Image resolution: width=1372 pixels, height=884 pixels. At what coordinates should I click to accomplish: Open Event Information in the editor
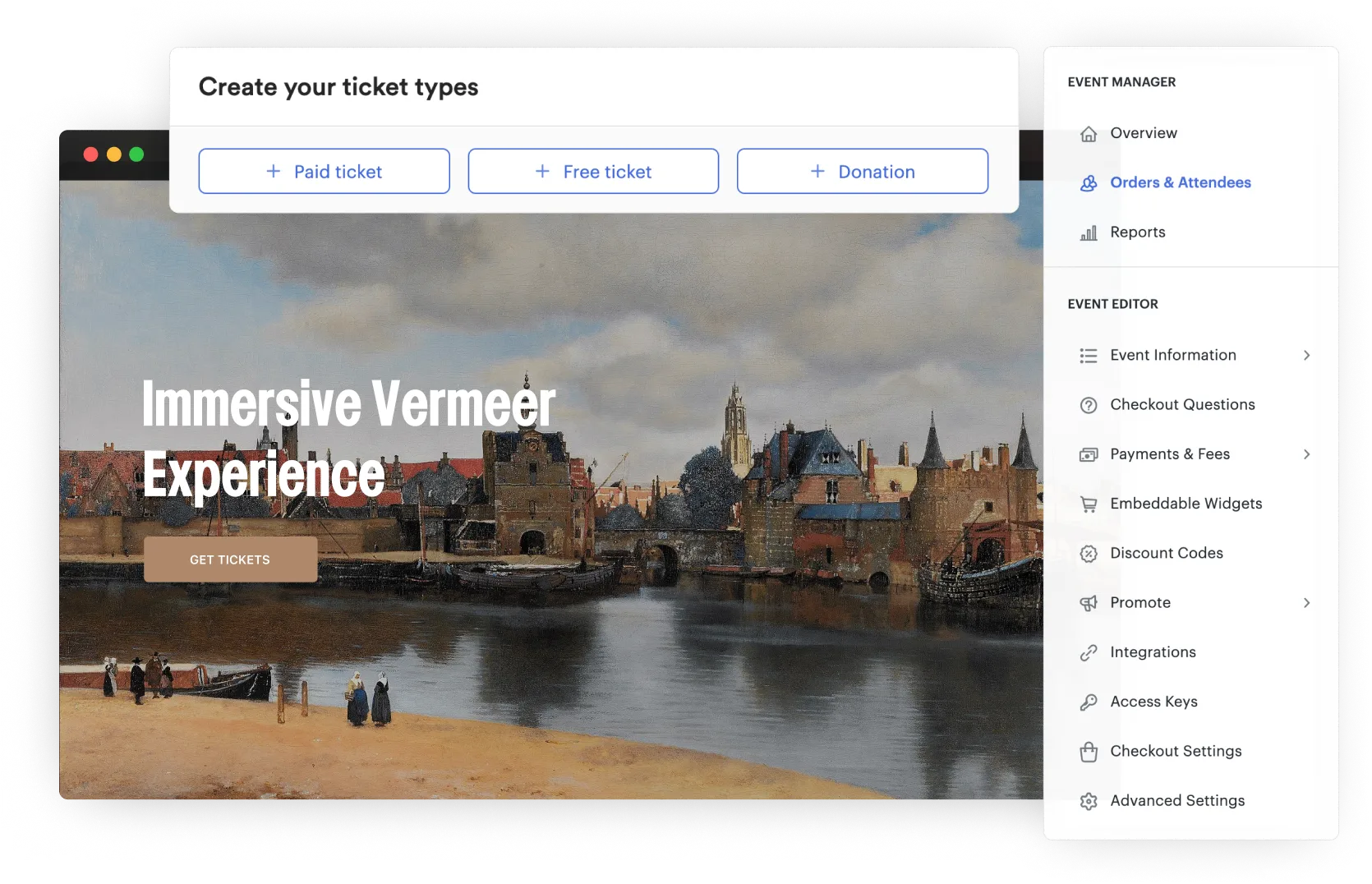coord(1172,355)
